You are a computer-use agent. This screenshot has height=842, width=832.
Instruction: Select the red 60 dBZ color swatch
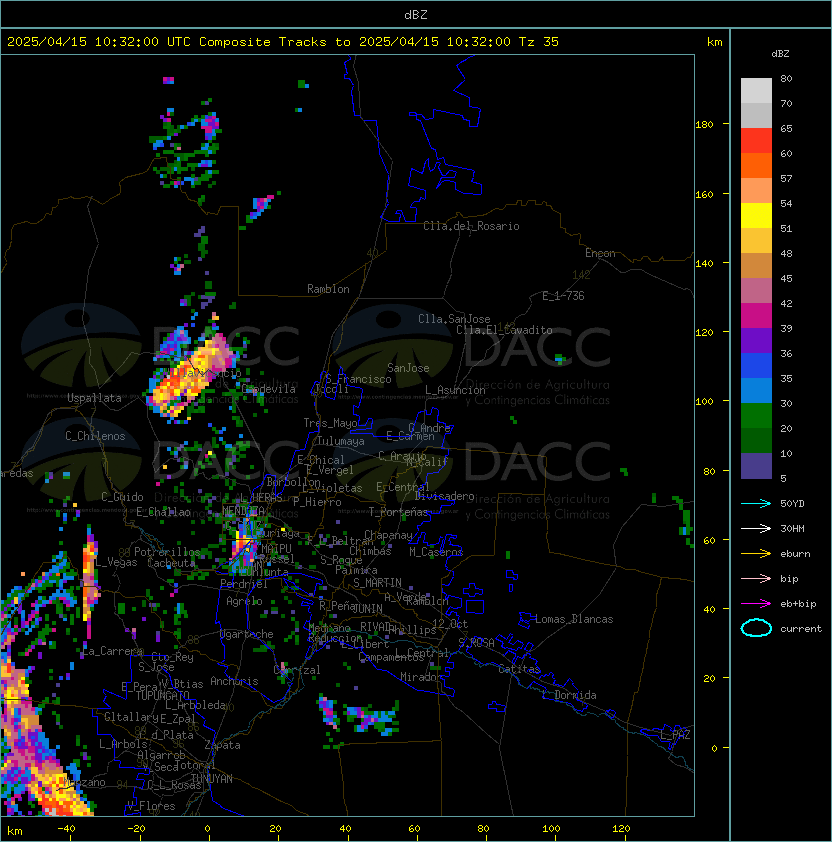[x=756, y=141]
